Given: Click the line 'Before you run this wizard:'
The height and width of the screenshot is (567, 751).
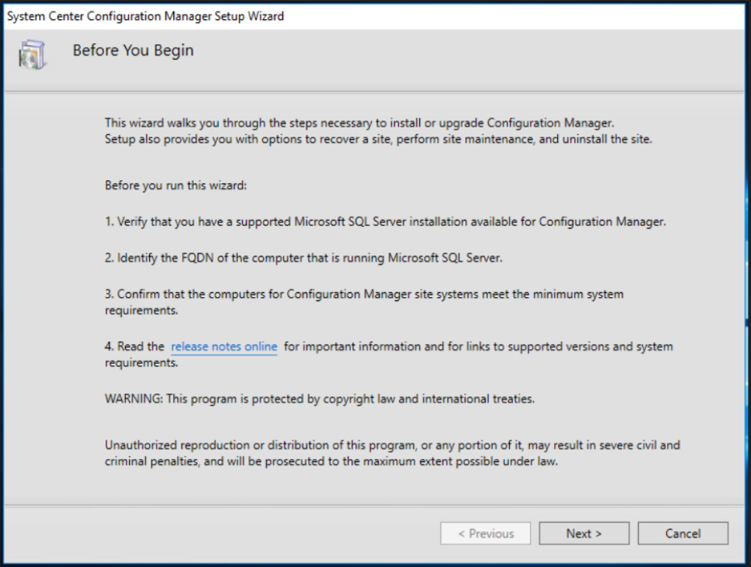Looking at the screenshot, I should click(176, 185).
